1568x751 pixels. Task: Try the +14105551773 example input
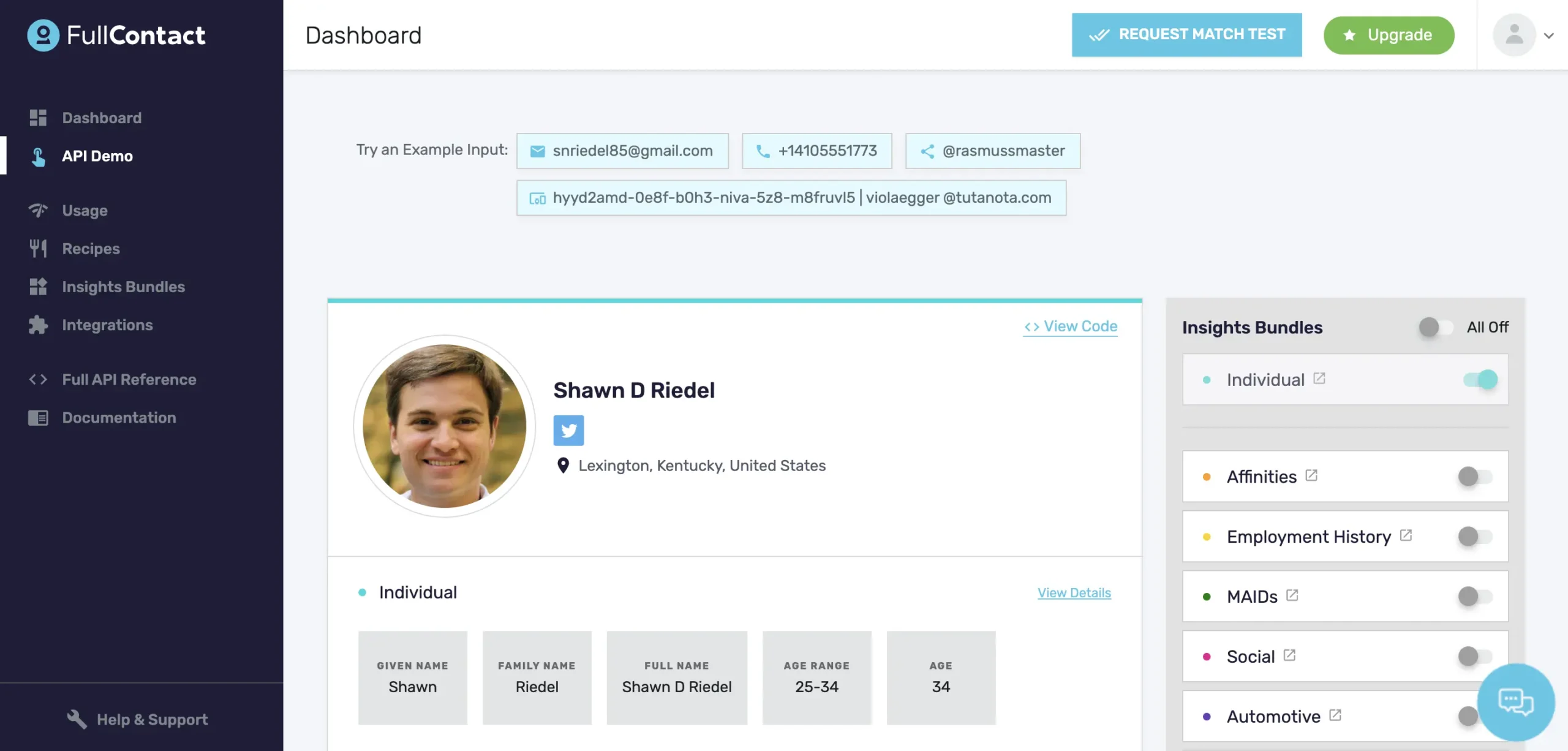pyautogui.click(x=816, y=151)
